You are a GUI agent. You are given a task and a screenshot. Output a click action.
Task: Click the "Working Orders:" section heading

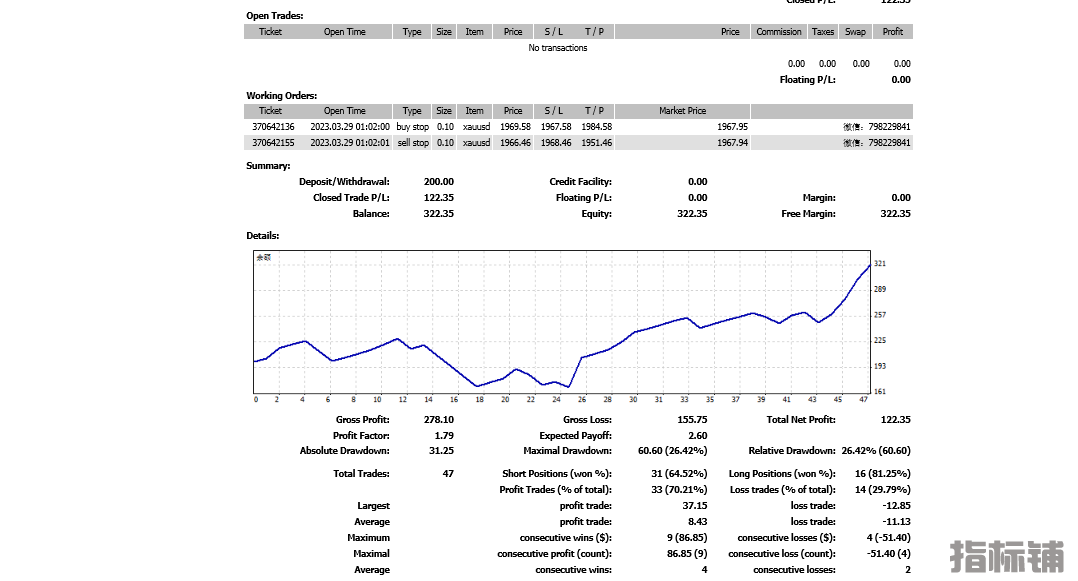(x=281, y=96)
